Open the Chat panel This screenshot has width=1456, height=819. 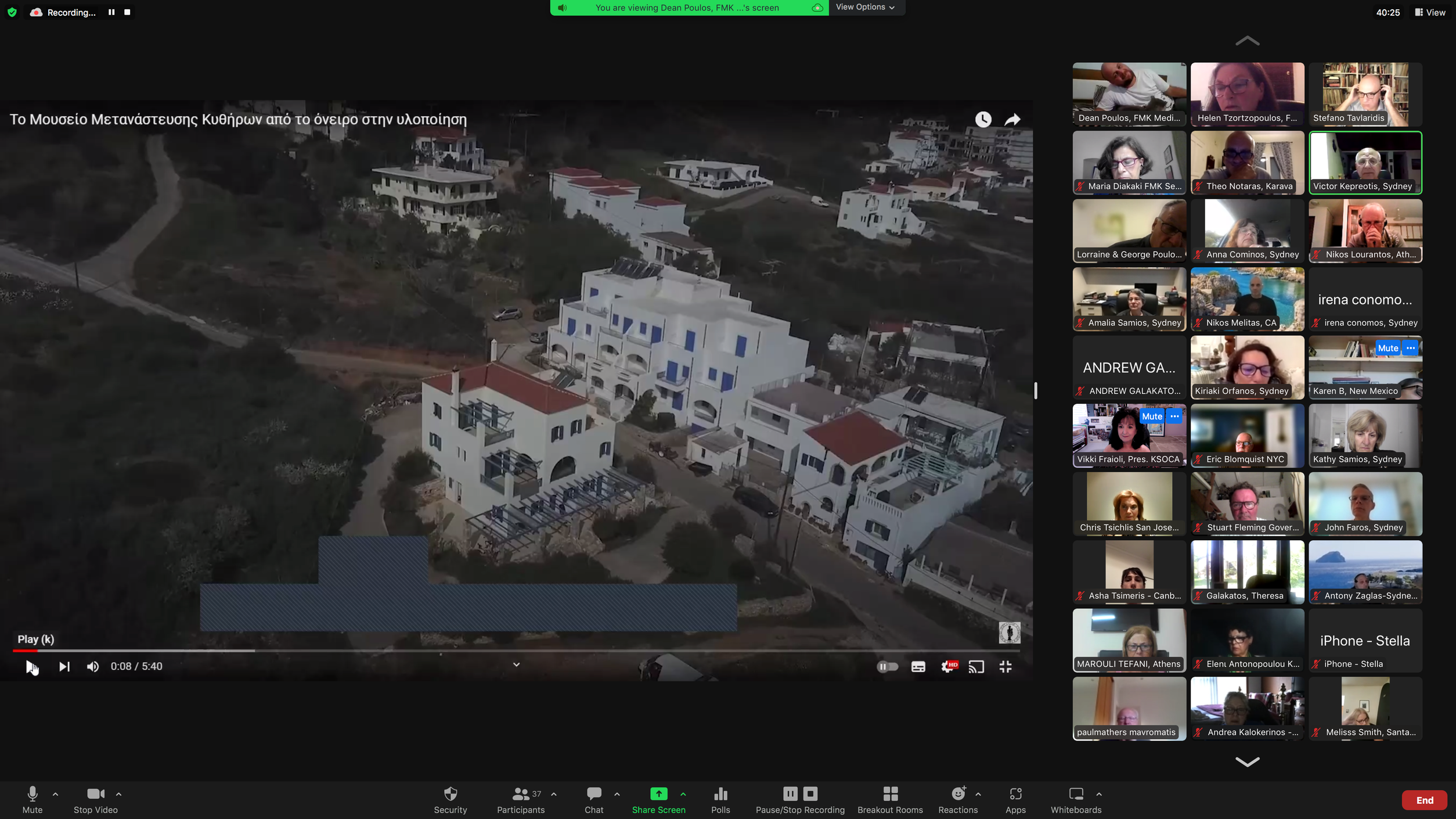(593, 799)
